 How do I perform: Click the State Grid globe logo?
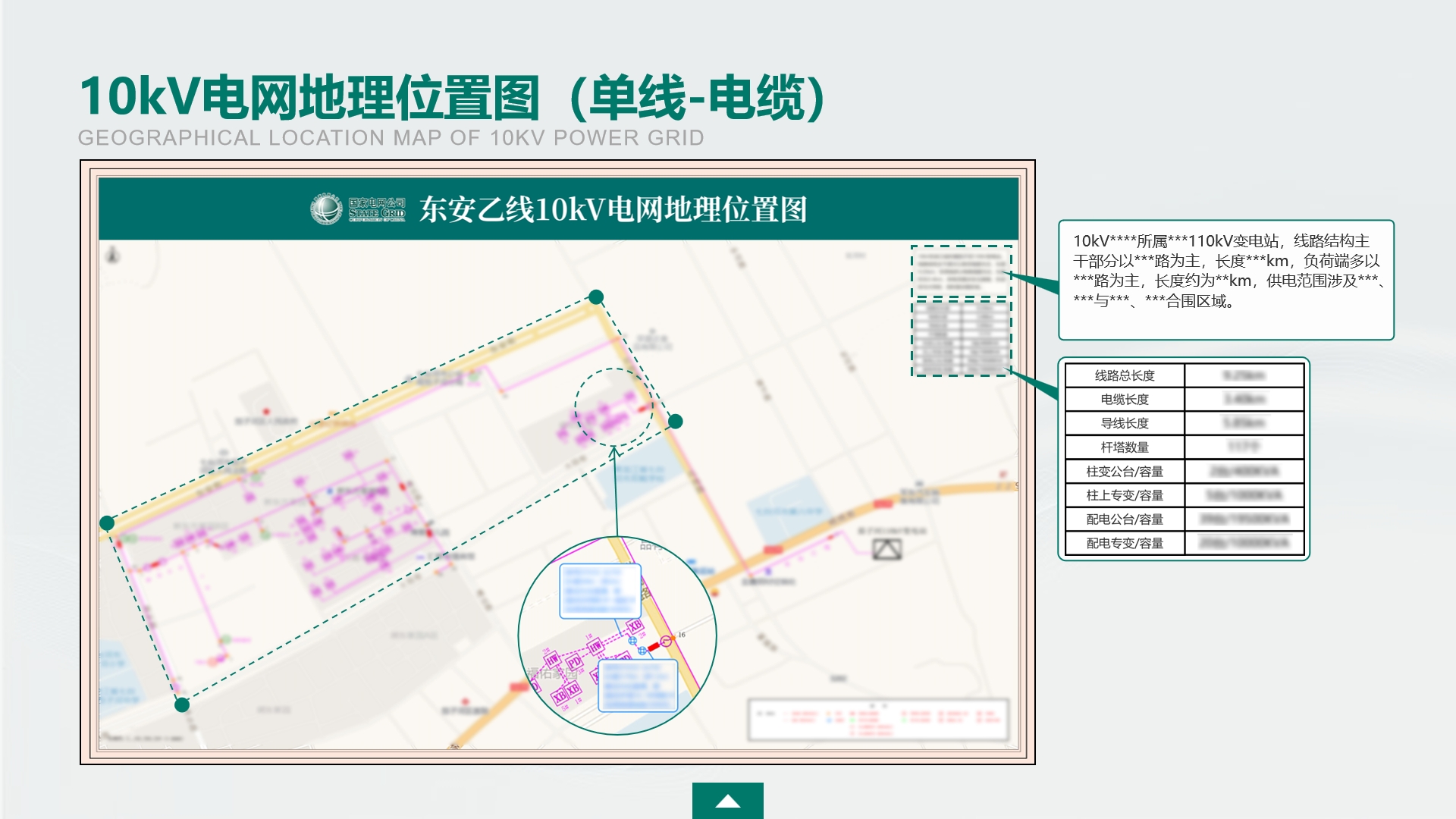[326, 209]
